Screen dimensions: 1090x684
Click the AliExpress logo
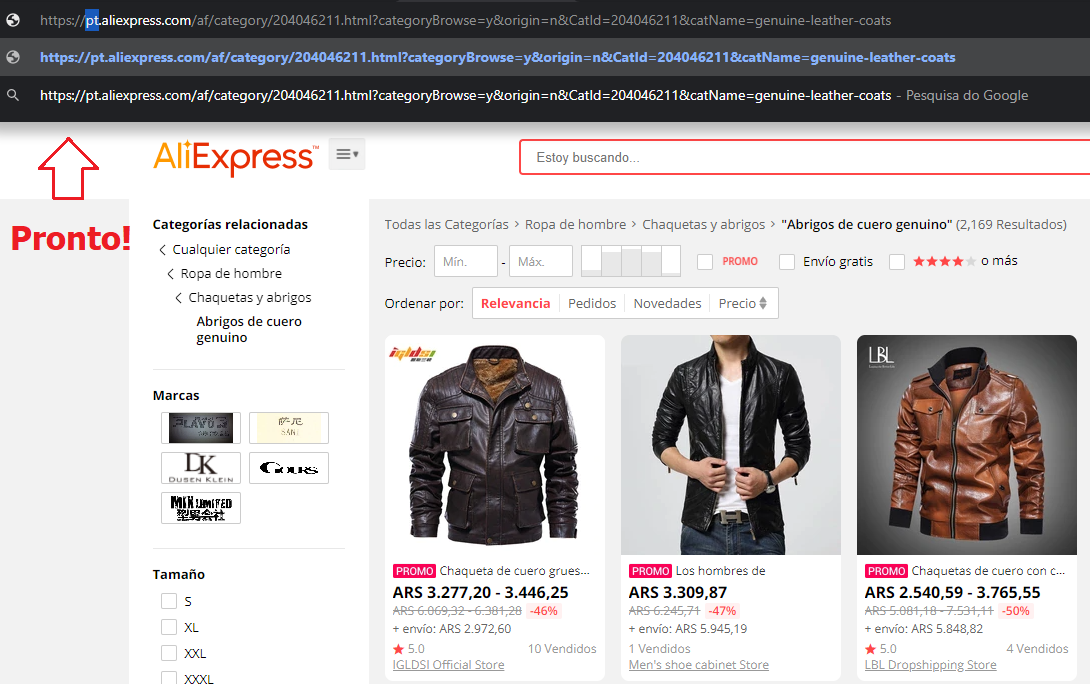pyautogui.click(x=234, y=156)
